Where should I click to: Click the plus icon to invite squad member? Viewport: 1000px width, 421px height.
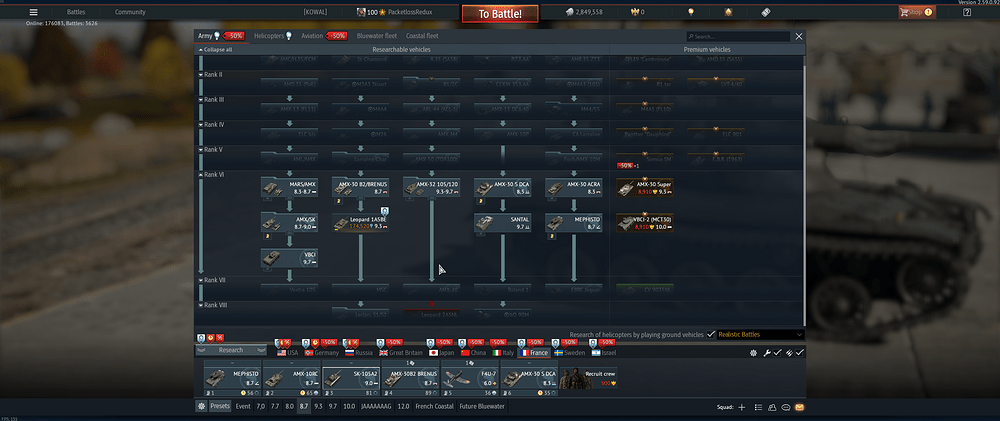741,407
